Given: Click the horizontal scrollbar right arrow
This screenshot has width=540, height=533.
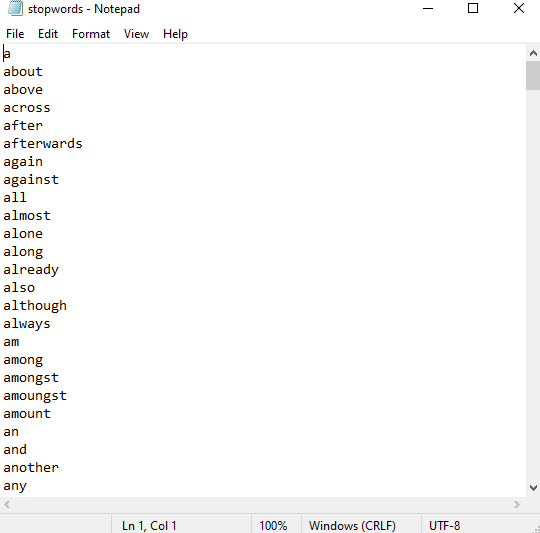Looking at the screenshot, I should pyautogui.click(x=517, y=505).
